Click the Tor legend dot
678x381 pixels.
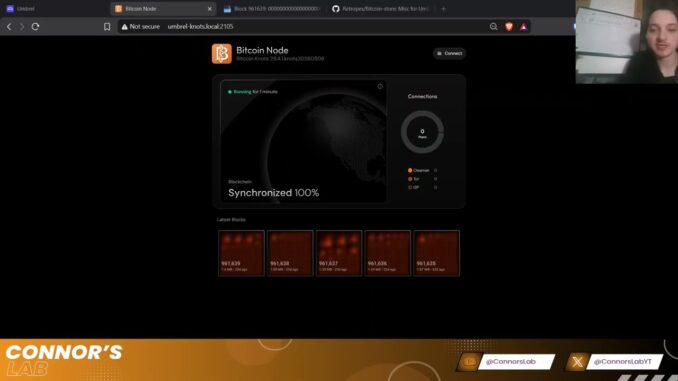coord(410,179)
